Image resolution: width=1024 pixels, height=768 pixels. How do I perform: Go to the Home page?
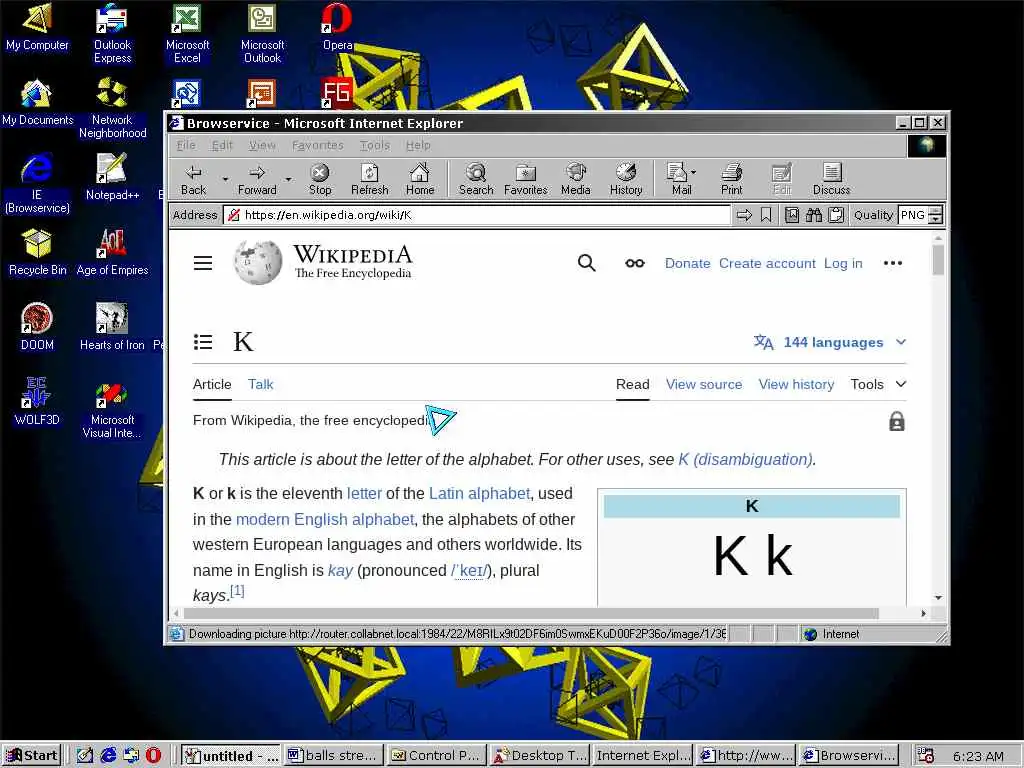coord(419,180)
